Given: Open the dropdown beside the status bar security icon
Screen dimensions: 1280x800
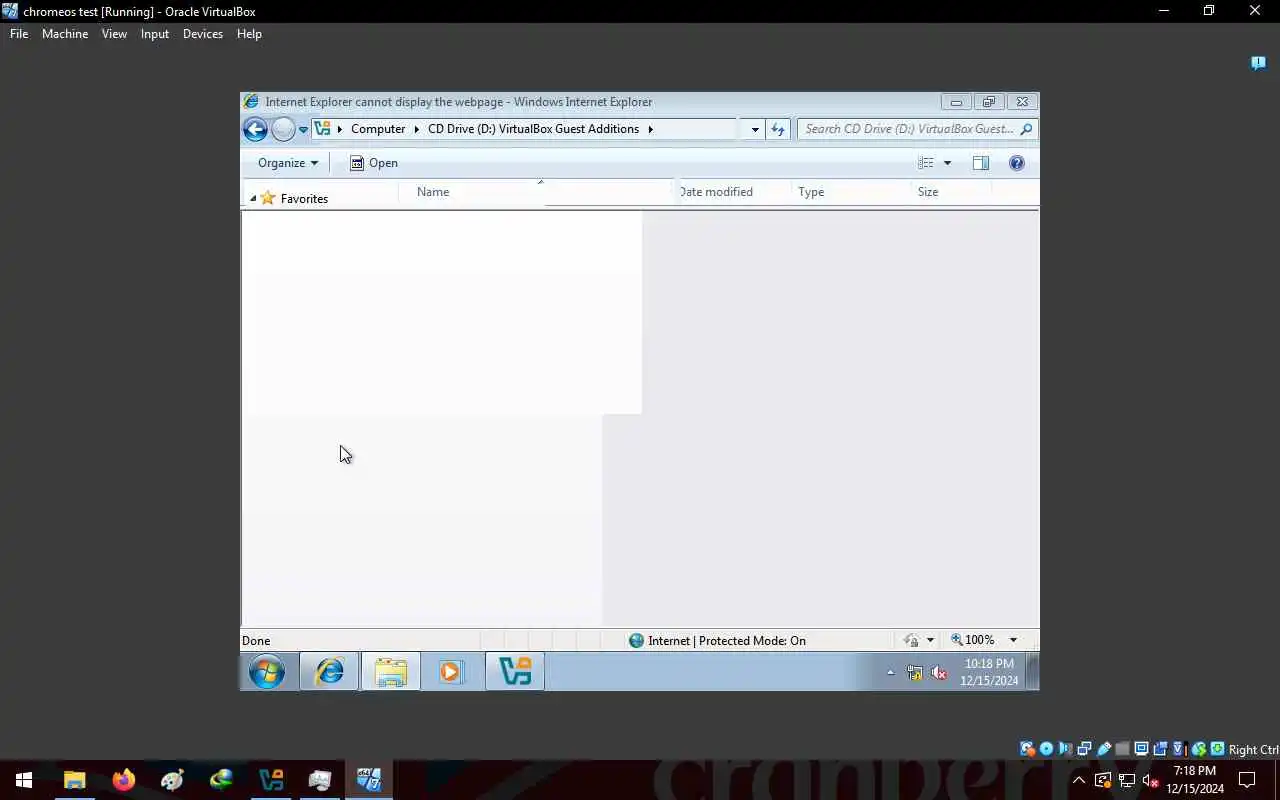Looking at the screenshot, I should 930,641.
